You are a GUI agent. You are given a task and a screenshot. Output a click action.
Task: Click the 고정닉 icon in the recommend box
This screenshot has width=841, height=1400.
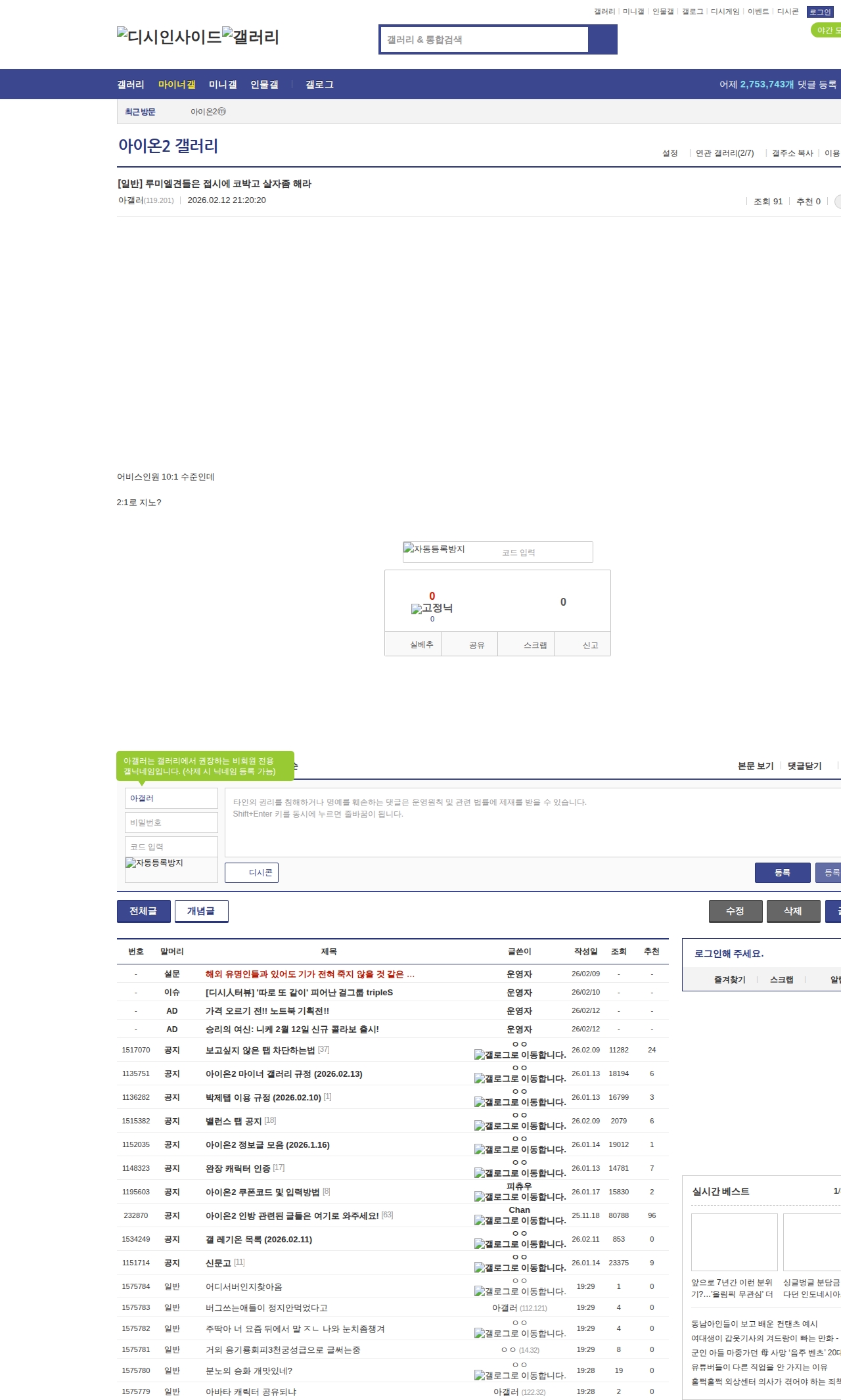[432, 608]
